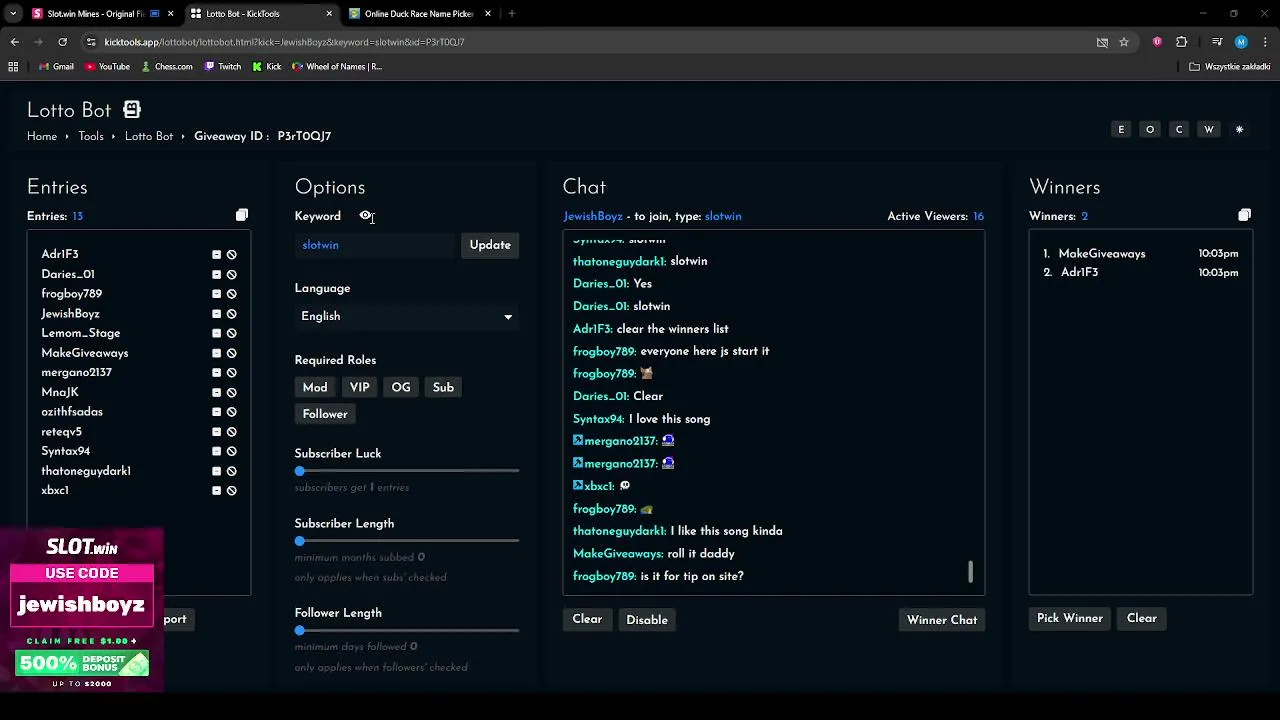Image resolution: width=1280 pixels, height=720 pixels.
Task: Open the Chrome profile avatar M
Action: pyautogui.click(x=1241, y=42)
